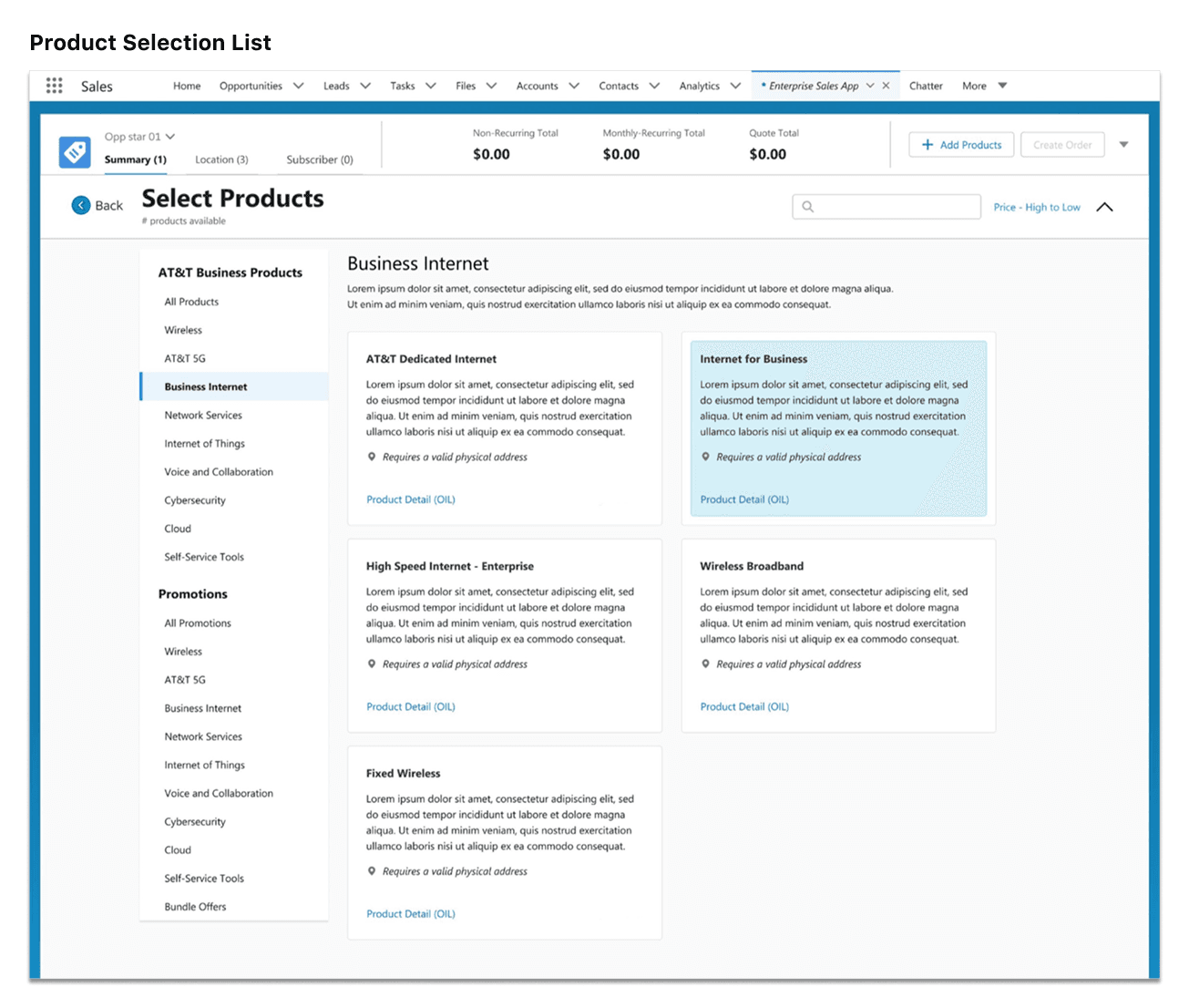
Task: Expand the Files nav dropdown chevron
Action: pyautogui.click(x=491, y=86)
